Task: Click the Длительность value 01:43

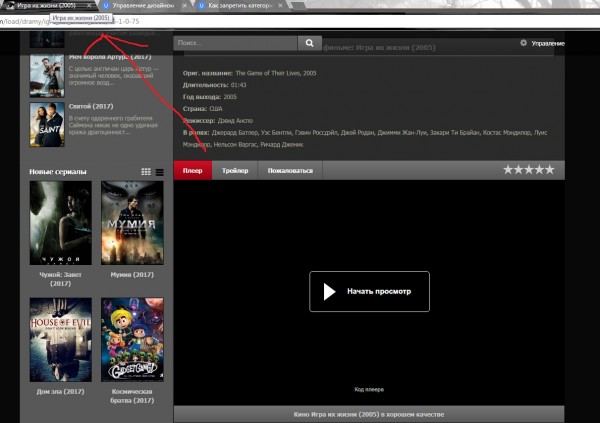Action: click(x=238, y=85)
